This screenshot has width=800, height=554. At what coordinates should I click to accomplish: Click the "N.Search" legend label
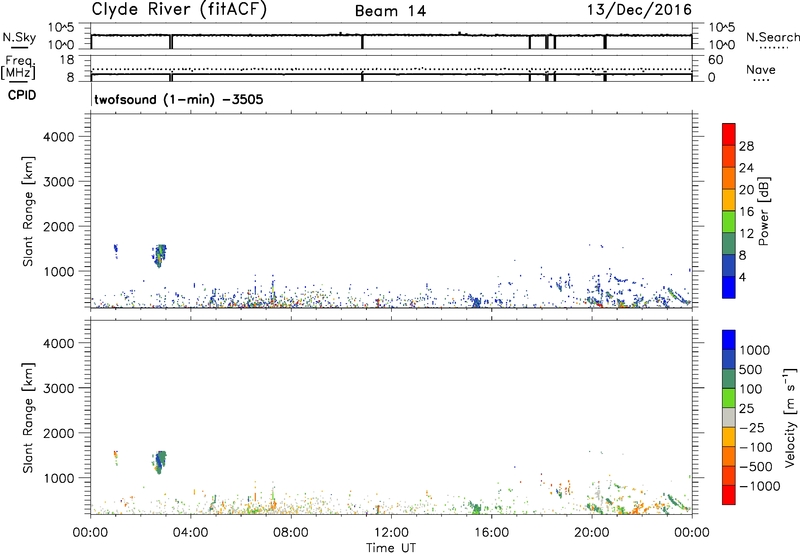click(x=772, y=37)
